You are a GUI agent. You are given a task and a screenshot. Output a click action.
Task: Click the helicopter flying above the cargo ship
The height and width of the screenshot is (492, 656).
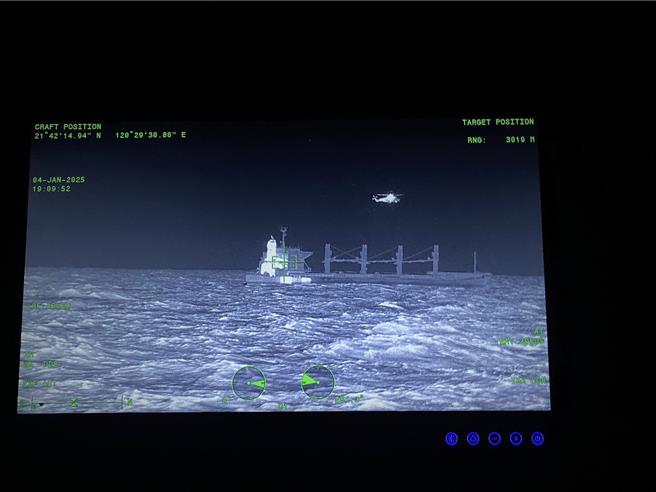coord(387,197)
